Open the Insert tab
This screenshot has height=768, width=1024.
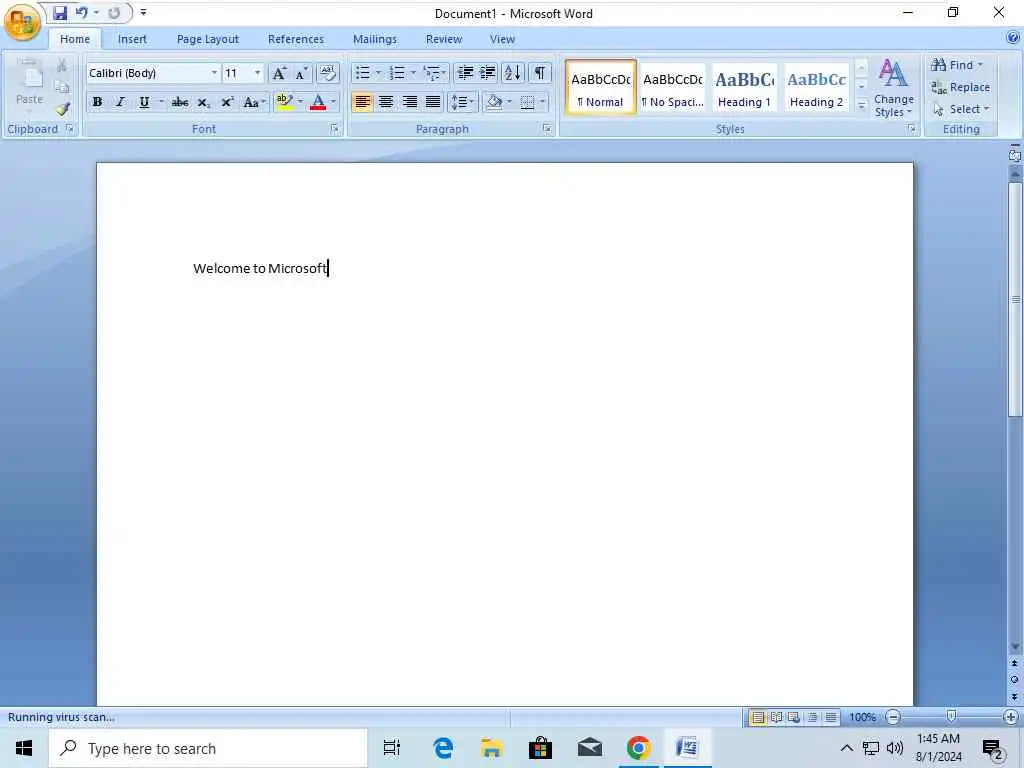(x=132, y=39)
